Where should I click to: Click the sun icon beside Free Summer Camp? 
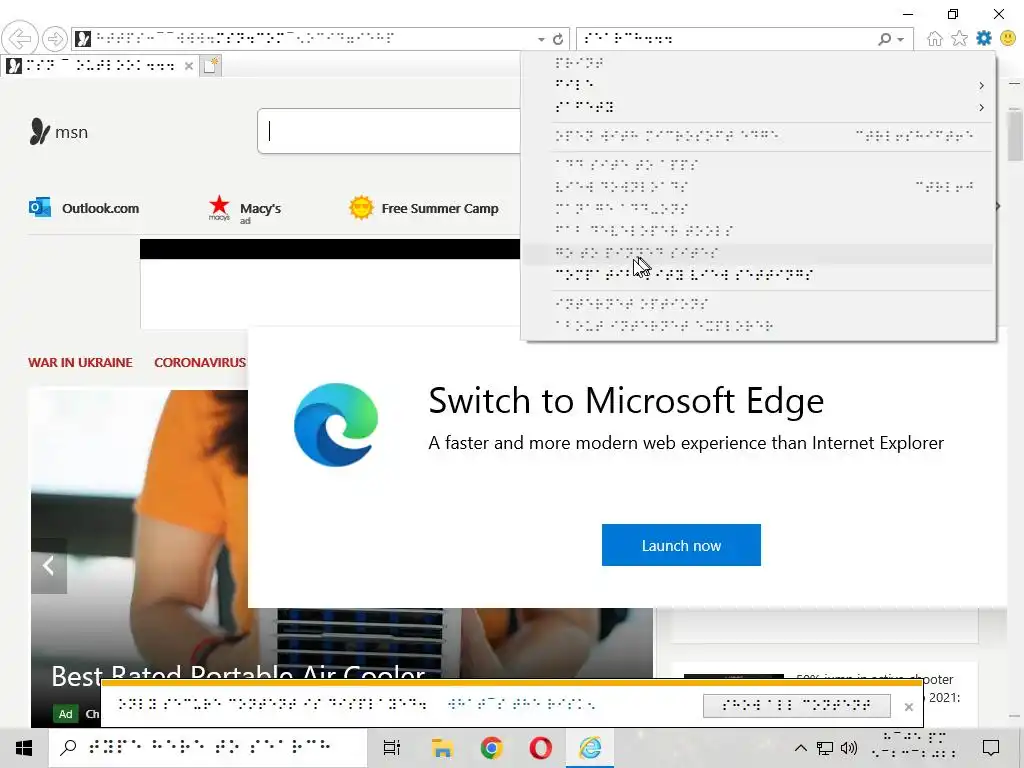(361, 208)
